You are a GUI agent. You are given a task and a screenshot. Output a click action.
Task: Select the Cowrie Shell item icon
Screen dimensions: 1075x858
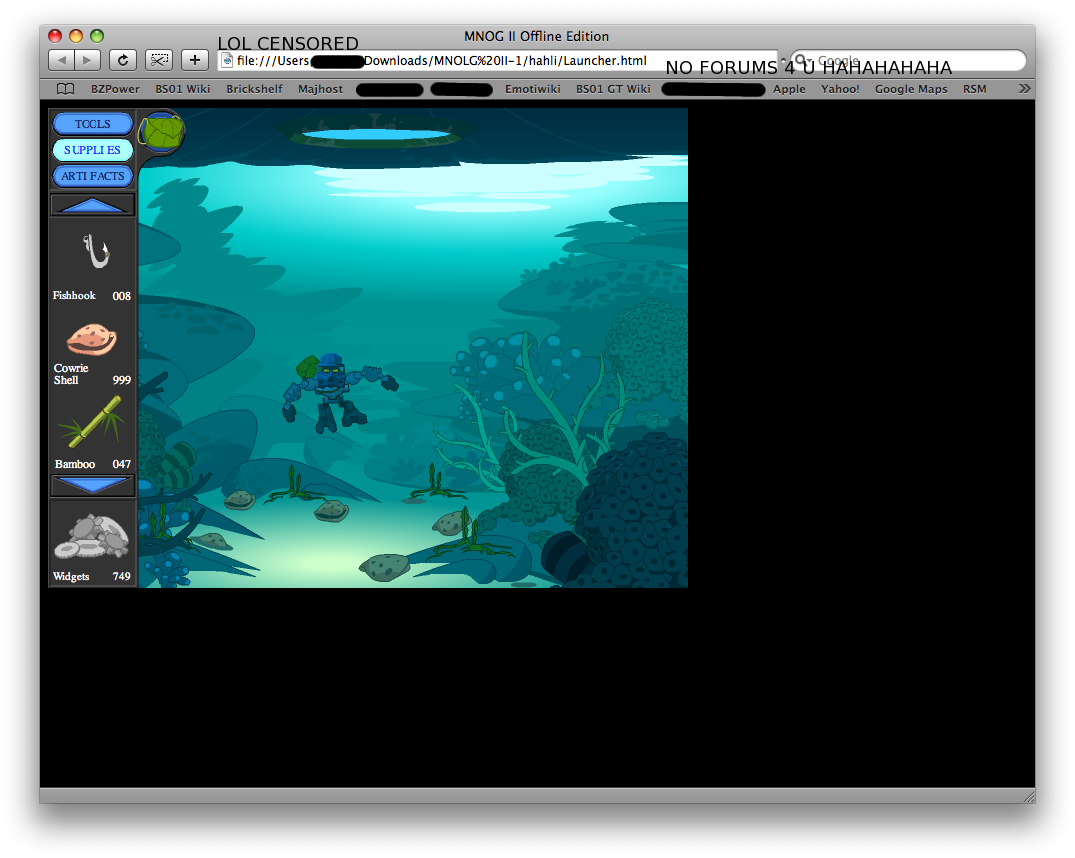coord(92,339)
